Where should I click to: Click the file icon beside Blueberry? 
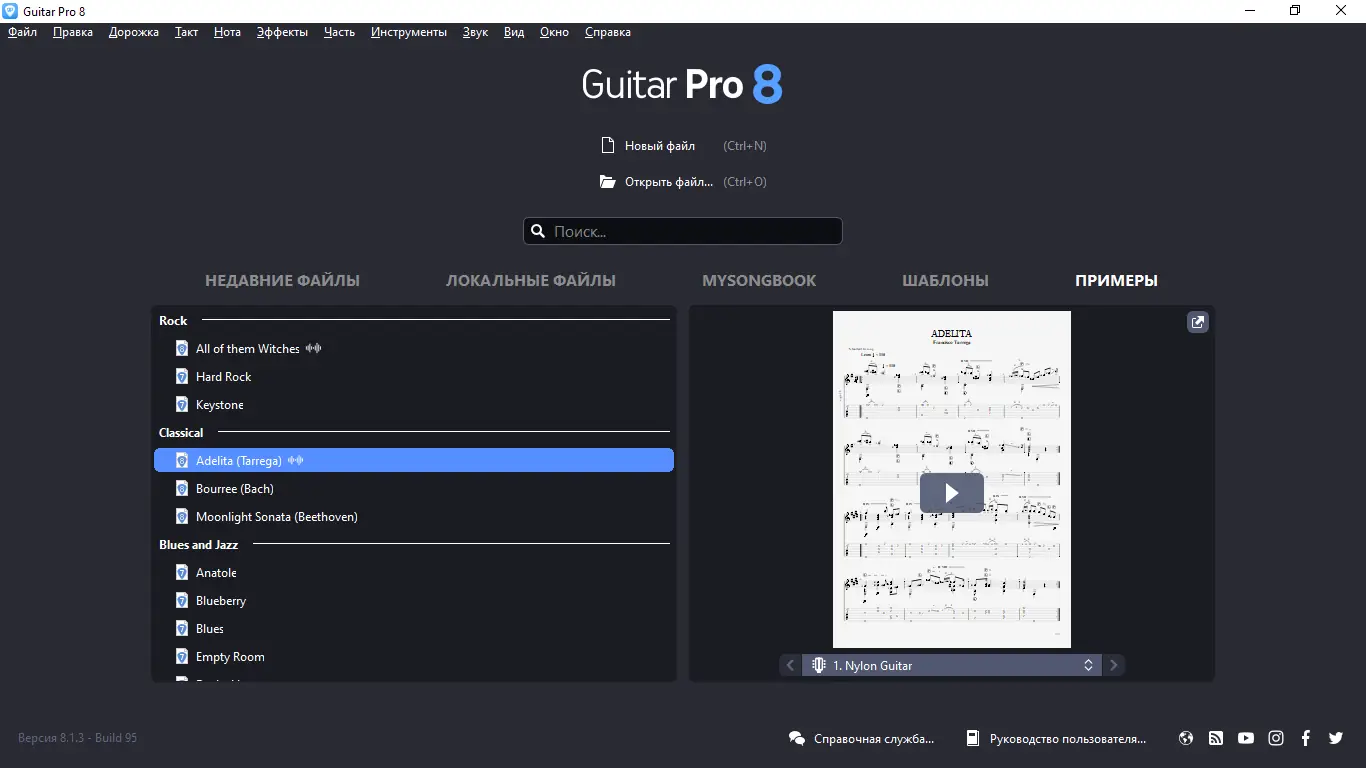182,601
